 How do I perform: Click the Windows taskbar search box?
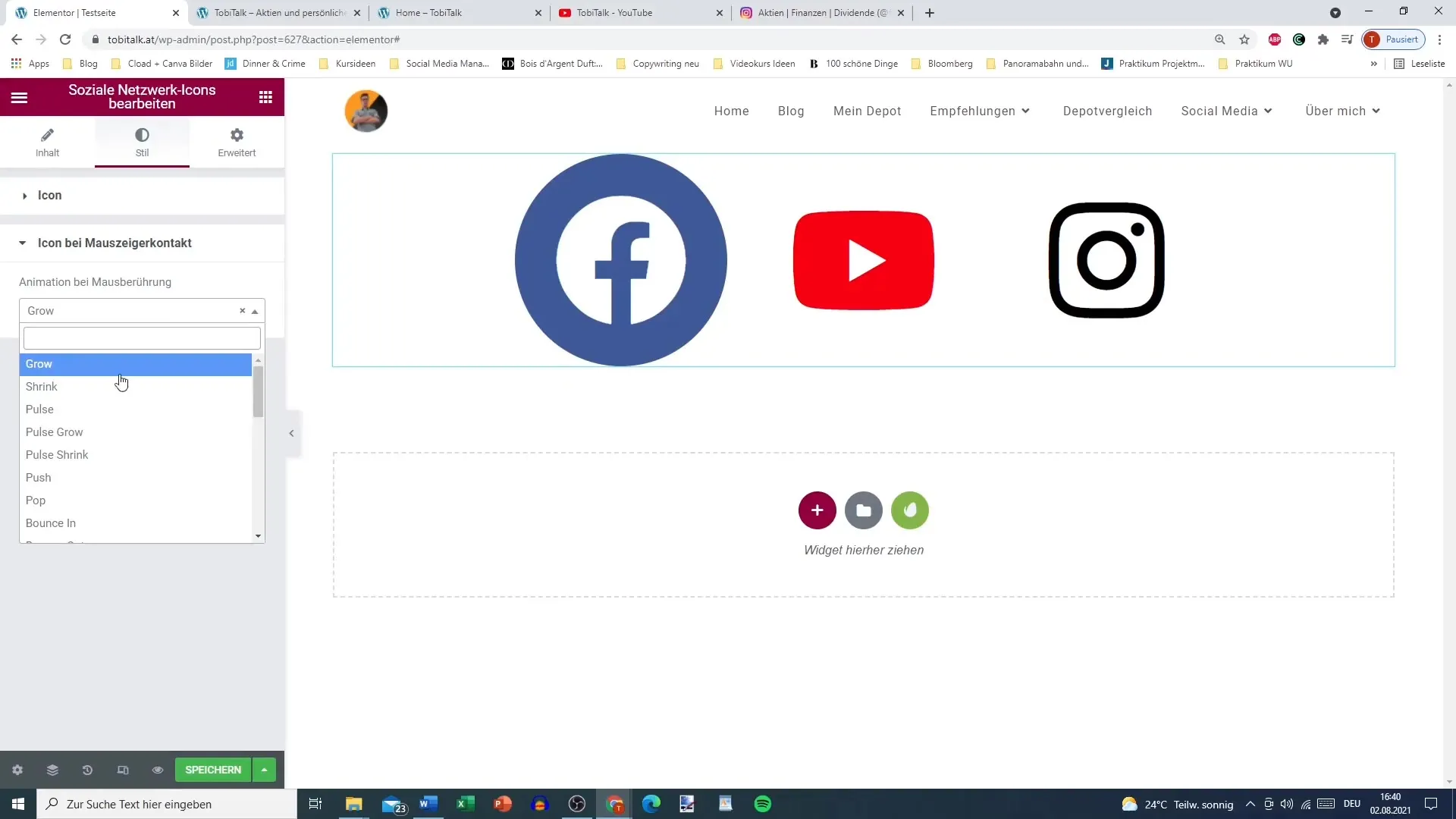coord(167,804)
